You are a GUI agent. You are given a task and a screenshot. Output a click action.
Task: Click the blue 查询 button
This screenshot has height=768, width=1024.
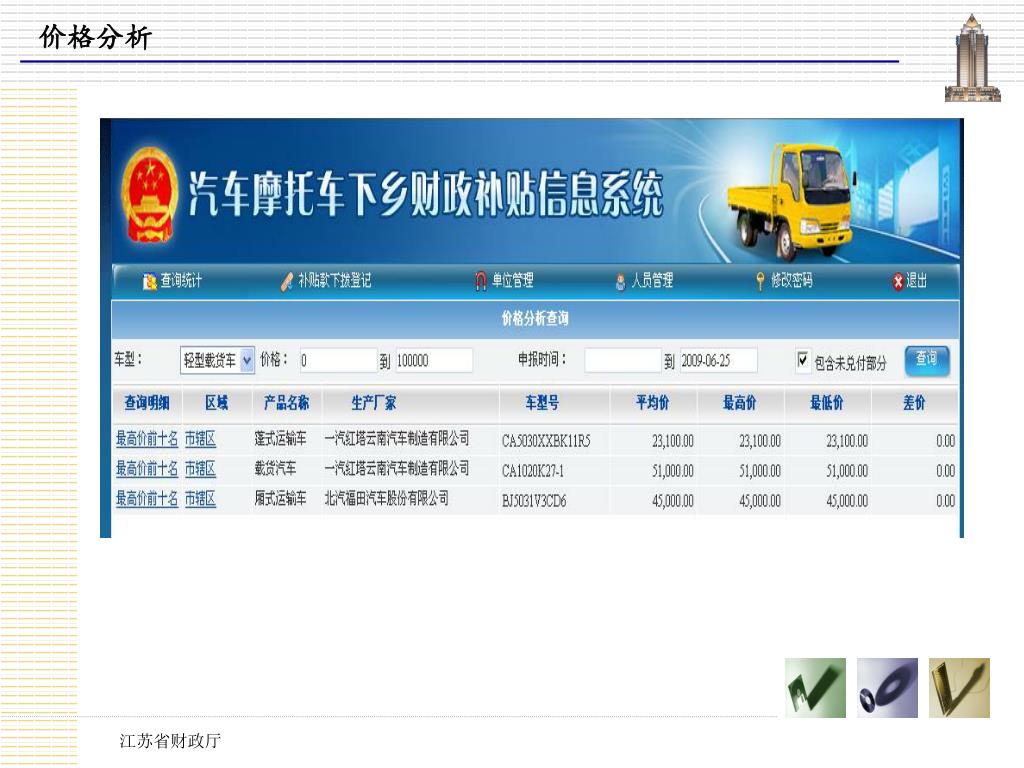click(926, 360)
